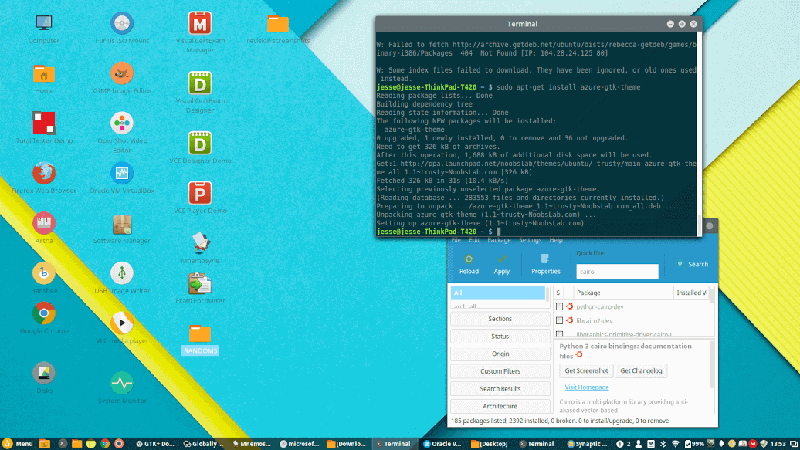Toggle the second package row checkbox
Image resolution: width=800 pixels, height=450 pixels.
(560, 320)
